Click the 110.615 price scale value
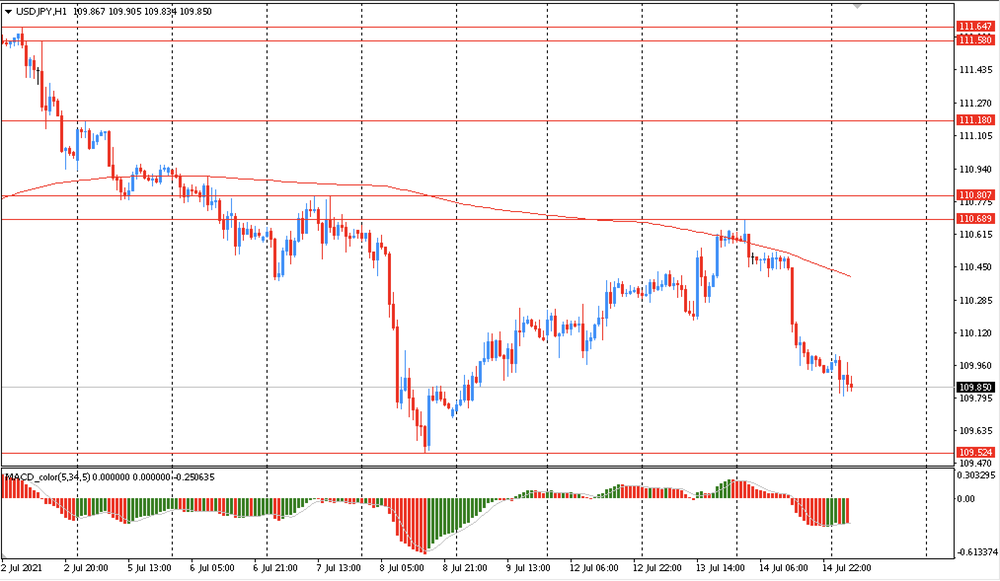The height and width of the screenshot is (581, 1000). (x=976, y=235)
